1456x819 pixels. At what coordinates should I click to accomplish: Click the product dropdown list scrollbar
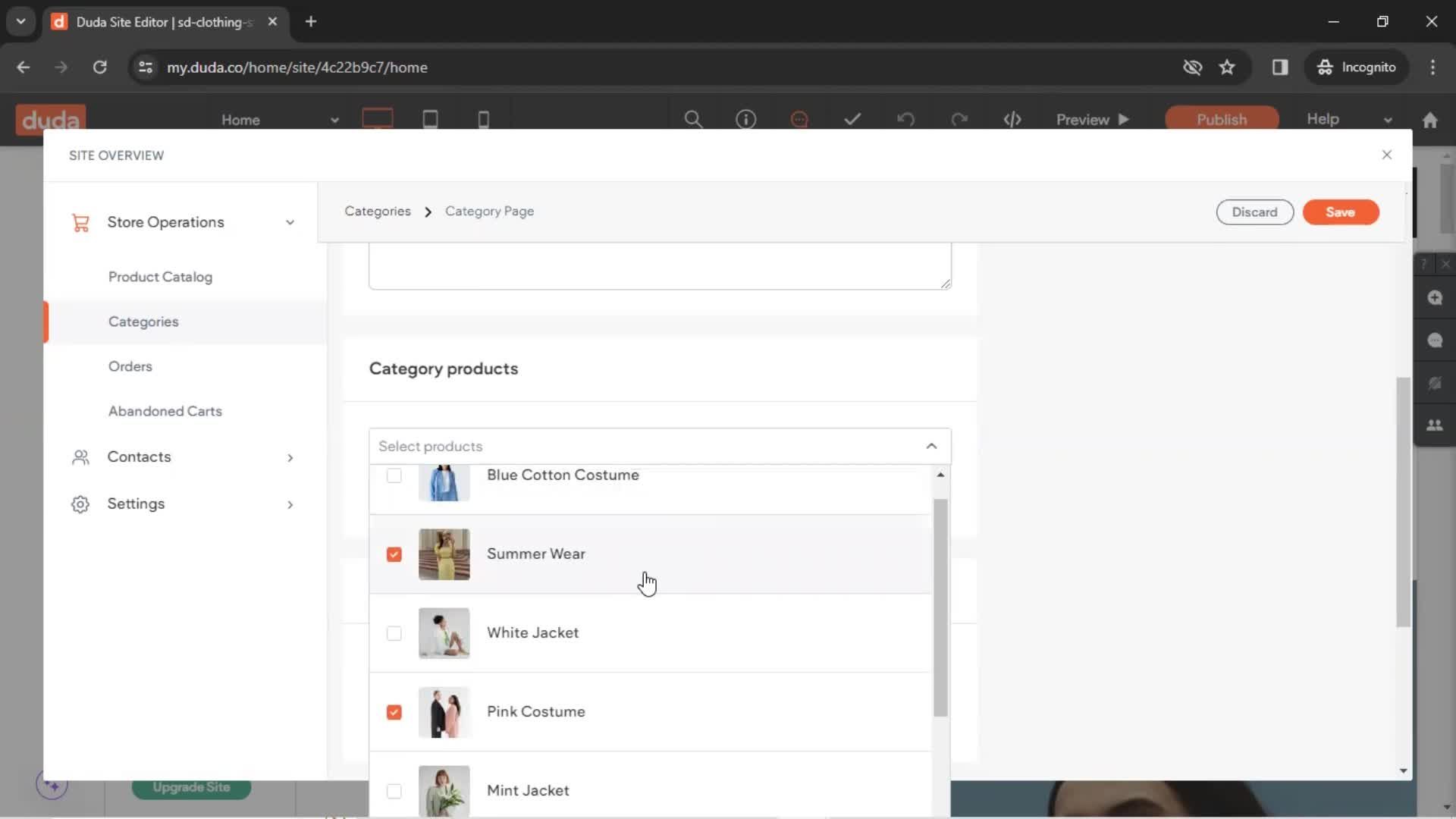coord(940,607)
